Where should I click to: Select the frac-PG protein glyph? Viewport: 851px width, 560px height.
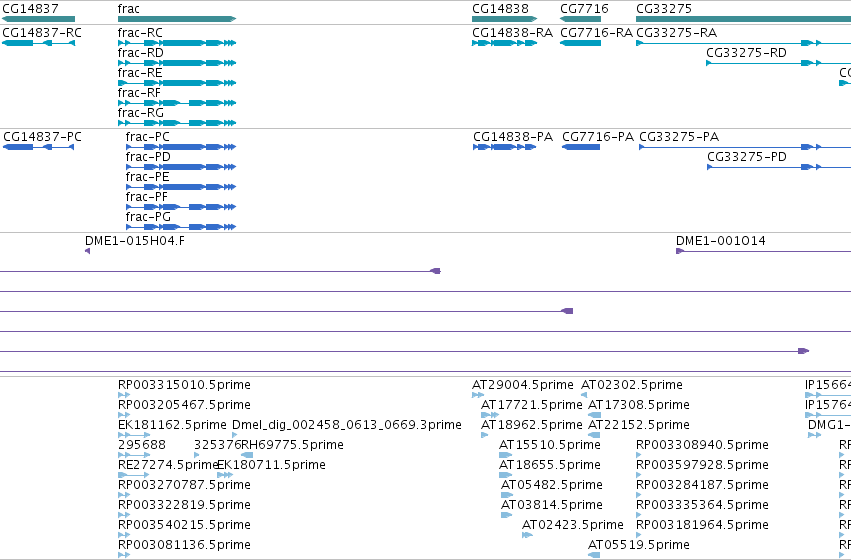click(x=181, y=227)
